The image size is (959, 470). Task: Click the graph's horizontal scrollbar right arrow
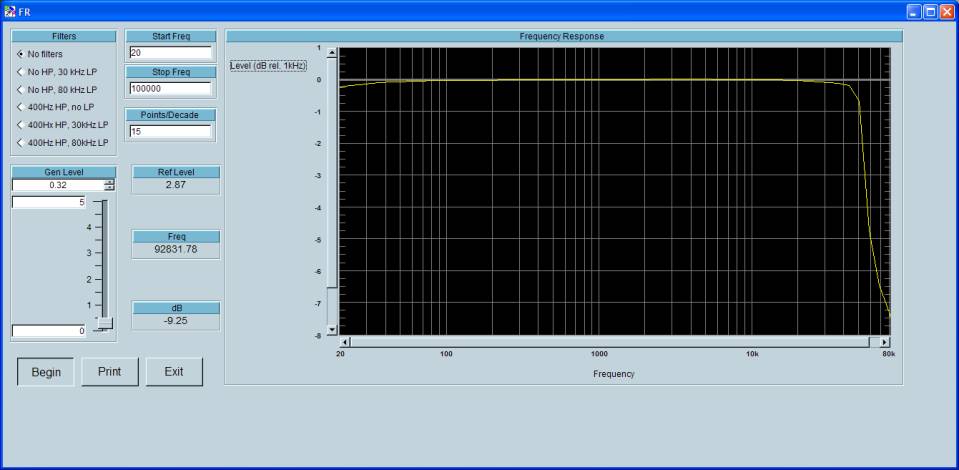[884, 342]
